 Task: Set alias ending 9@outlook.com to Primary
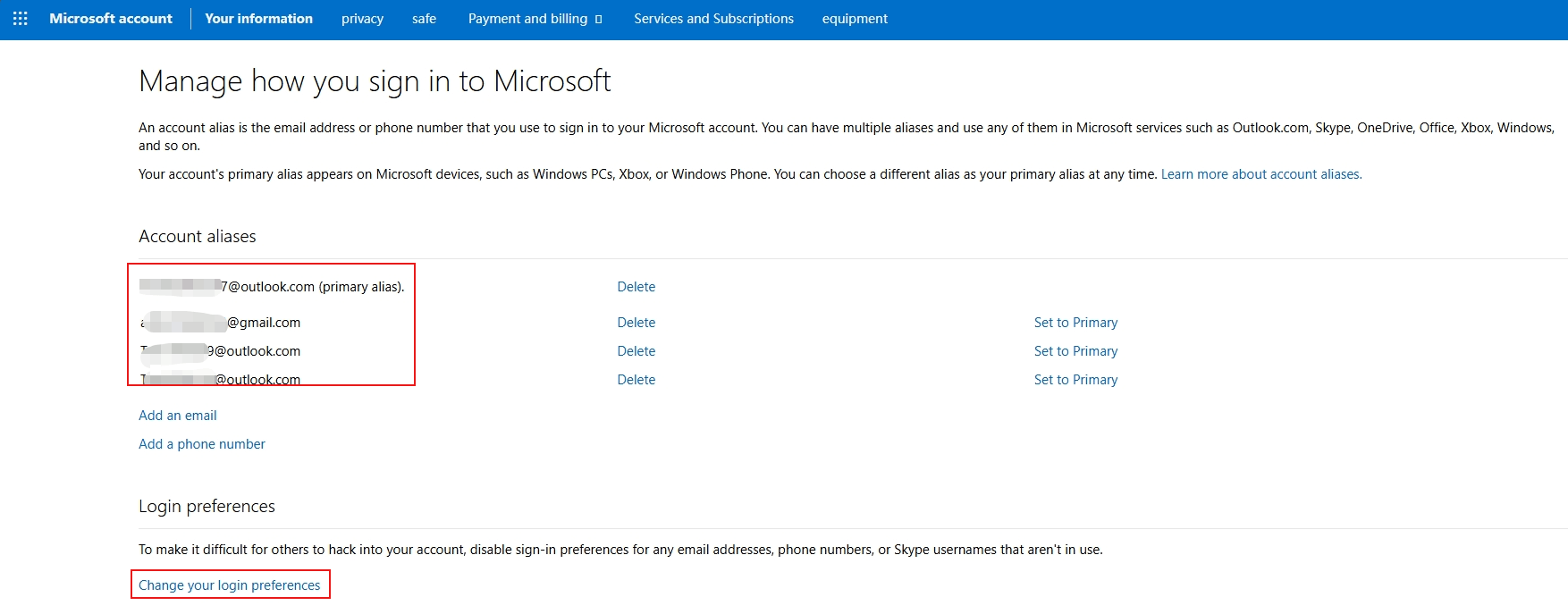[x=1075, y=351]
